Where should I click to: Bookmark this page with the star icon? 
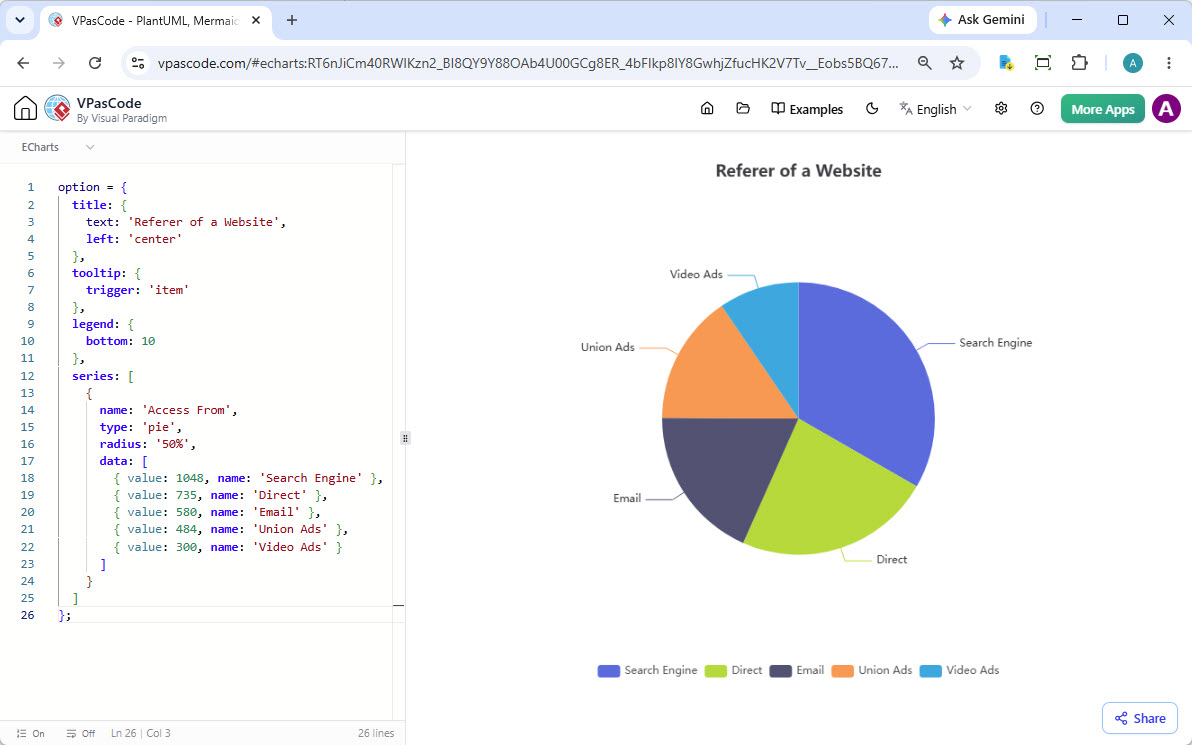[x=957, y=63]
